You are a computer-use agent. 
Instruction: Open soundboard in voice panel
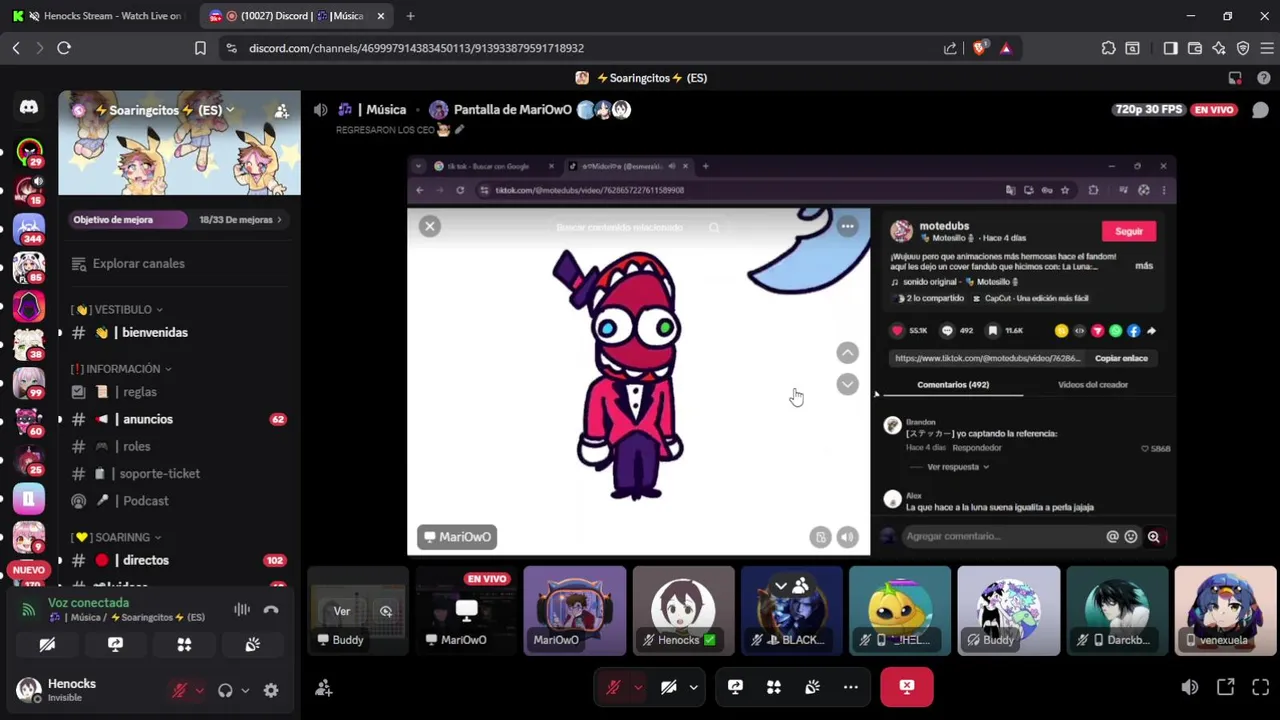[x=253, y=645]
